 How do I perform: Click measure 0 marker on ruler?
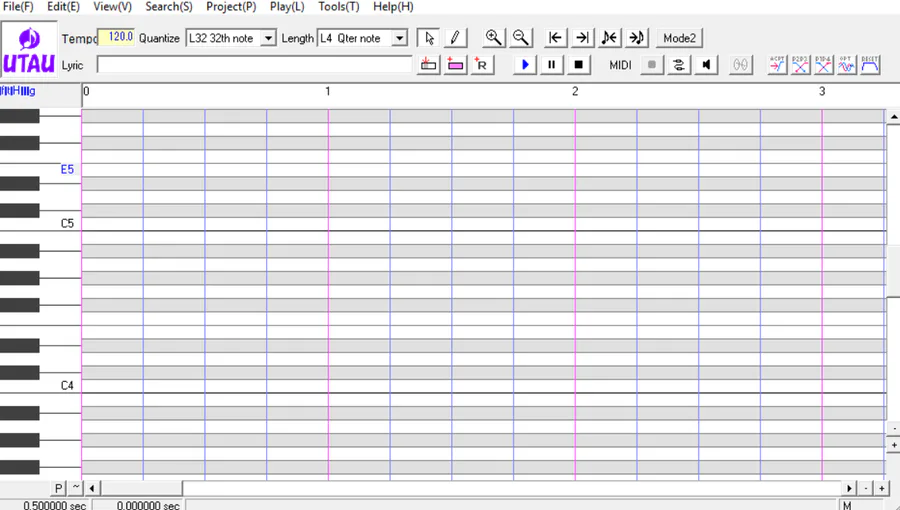click(86, 92)
